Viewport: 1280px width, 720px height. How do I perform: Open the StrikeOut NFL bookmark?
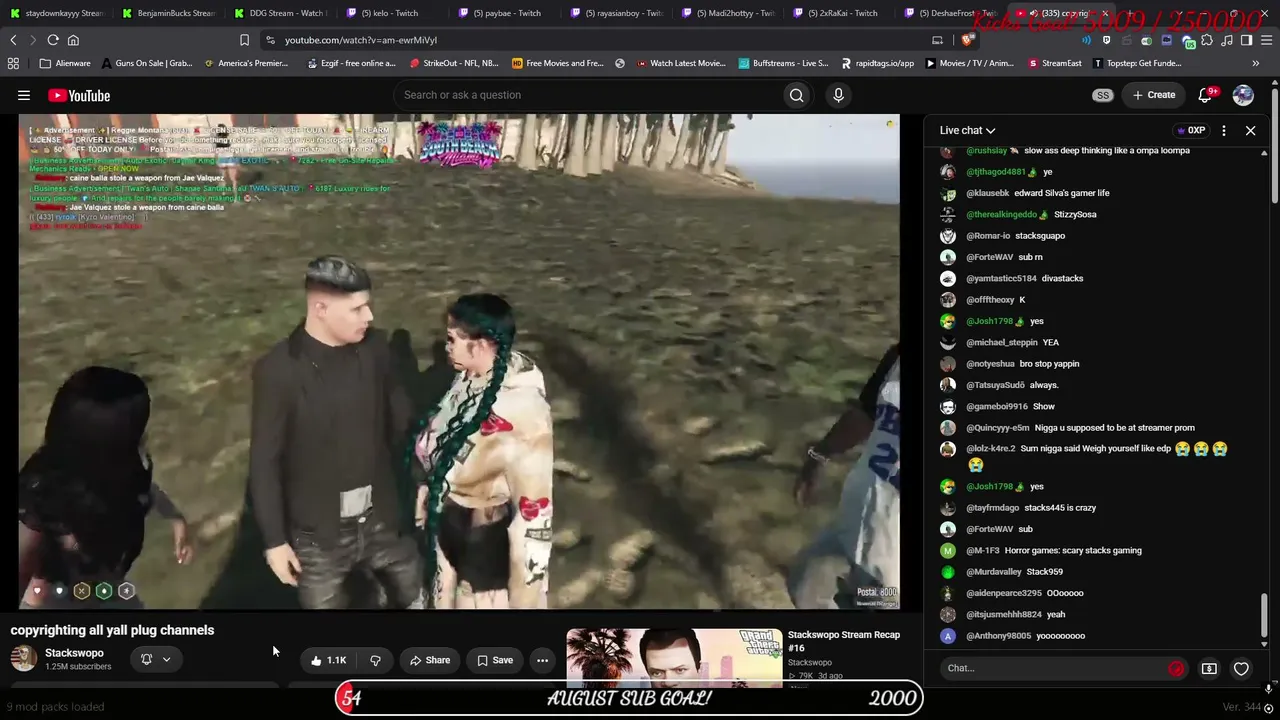coord(454,63)
